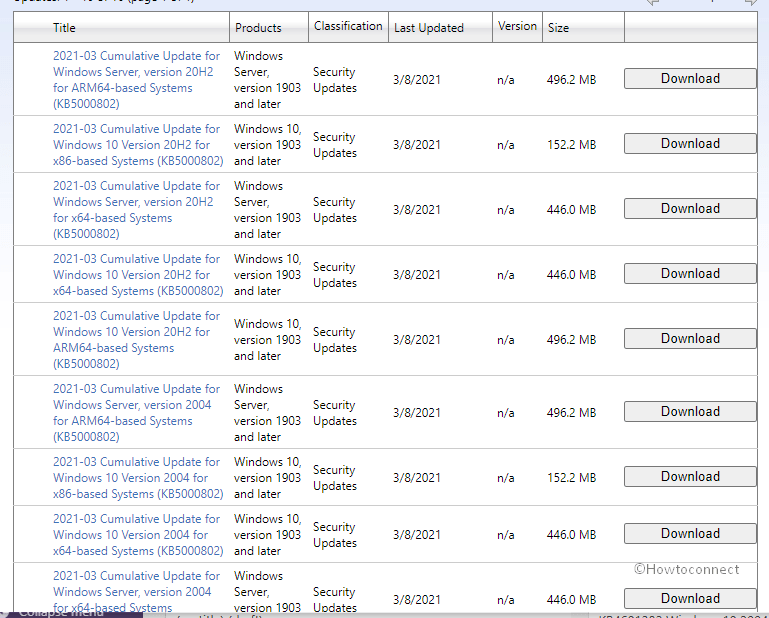Click n/a version in Windows 10 2004 x86 row

tap(506, 478)
